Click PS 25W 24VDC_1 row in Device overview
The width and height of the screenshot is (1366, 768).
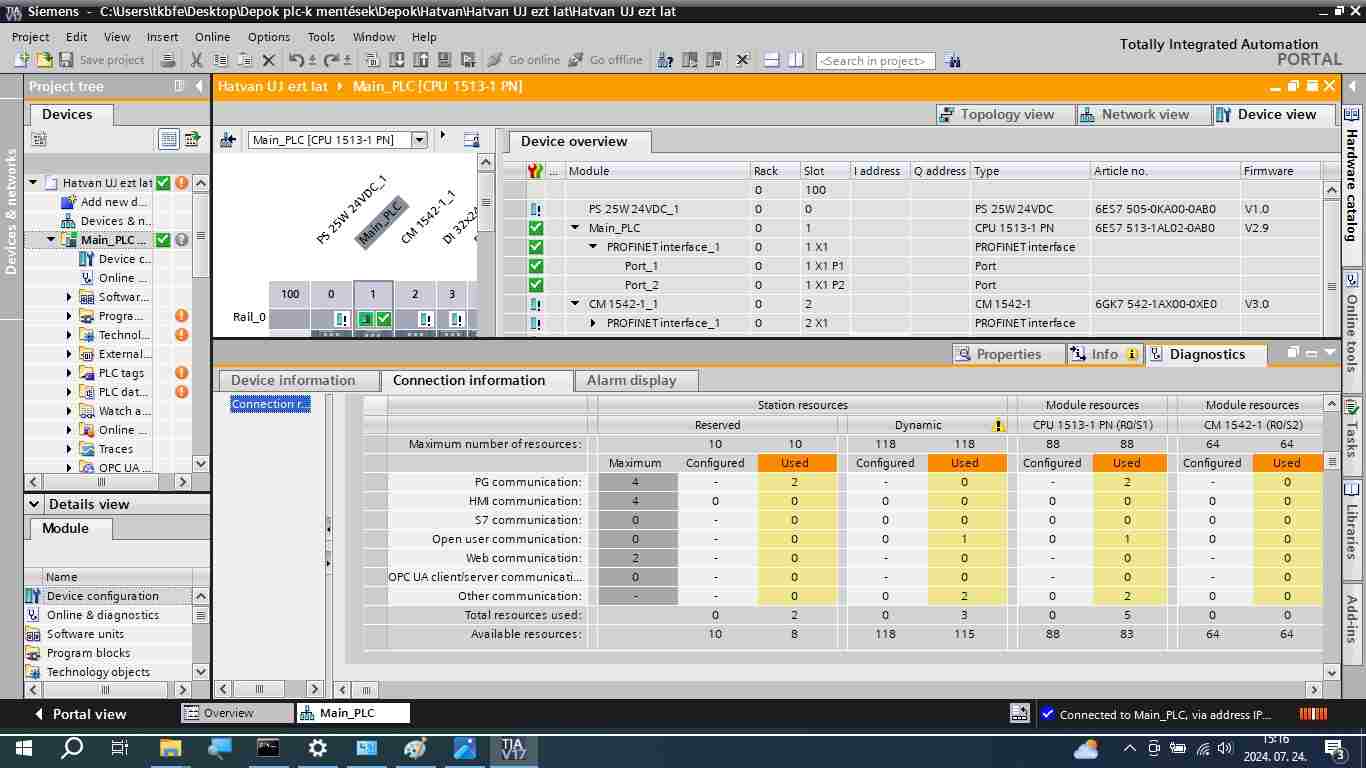pos(911,209)
